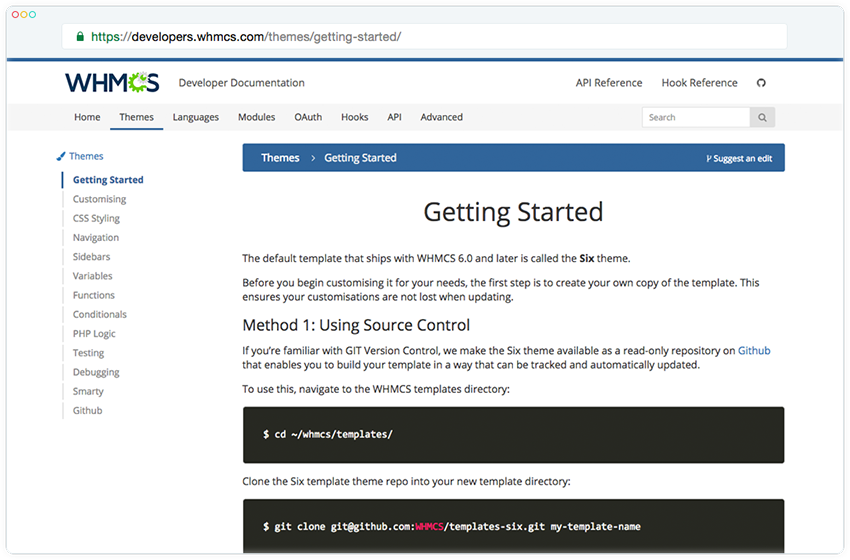Click the yellow window dot
This screenshot has width=850, height=560.
pyautogui.click(x=24, y=15)
